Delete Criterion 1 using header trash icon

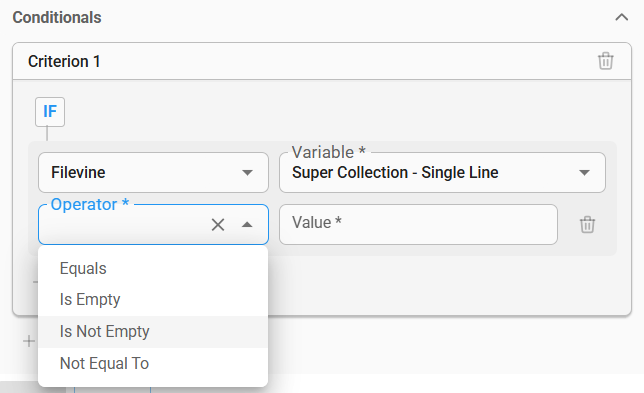(605, 61)
